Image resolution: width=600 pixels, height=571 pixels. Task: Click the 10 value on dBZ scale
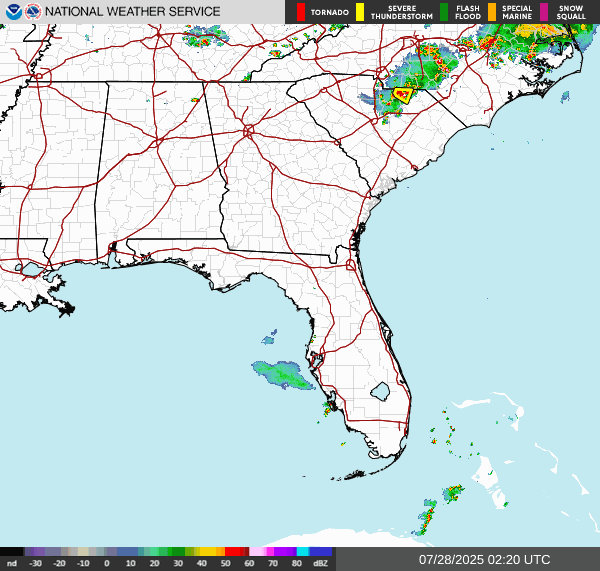click(130, 563)
